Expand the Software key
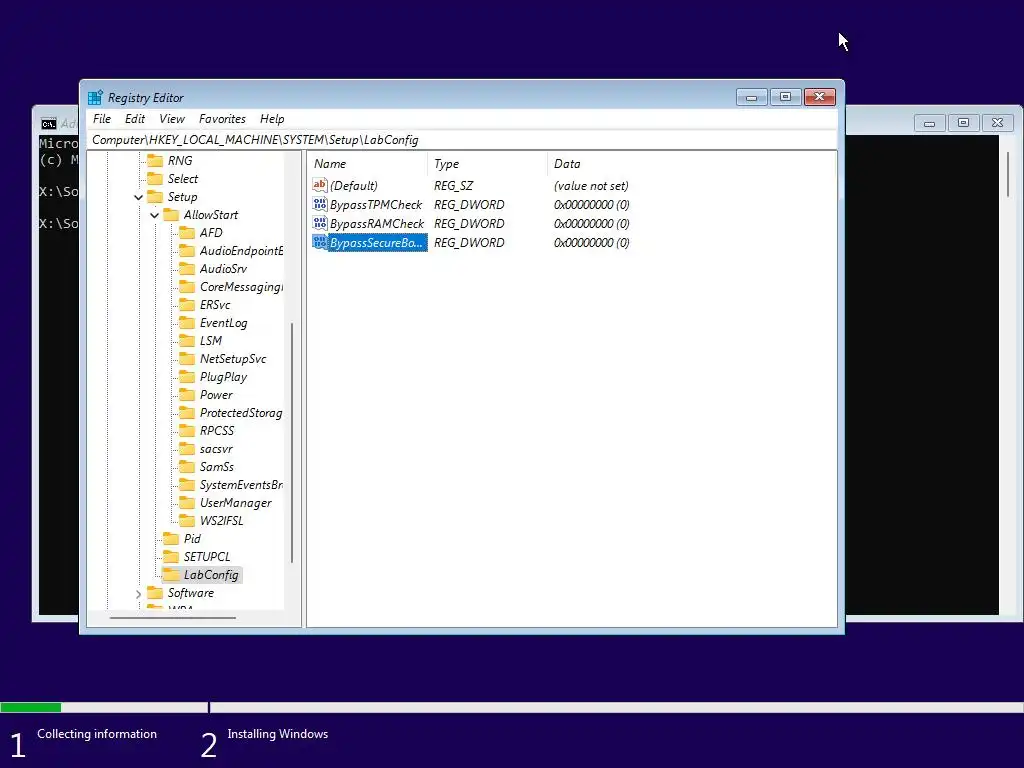 pos(138,594)
